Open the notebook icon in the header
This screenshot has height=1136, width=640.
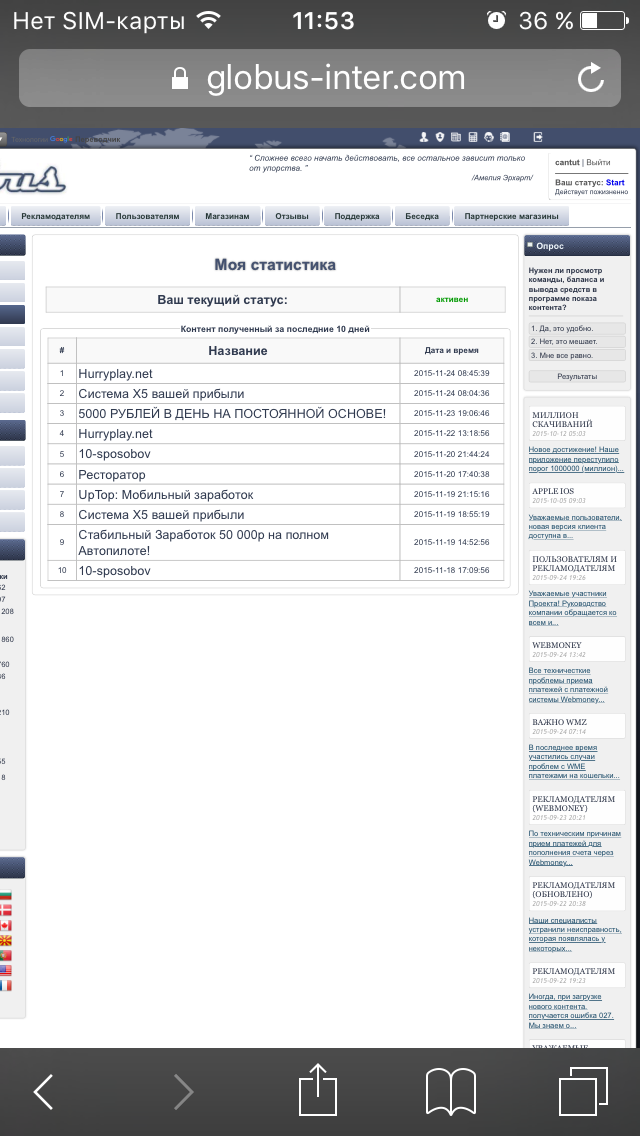505,137
